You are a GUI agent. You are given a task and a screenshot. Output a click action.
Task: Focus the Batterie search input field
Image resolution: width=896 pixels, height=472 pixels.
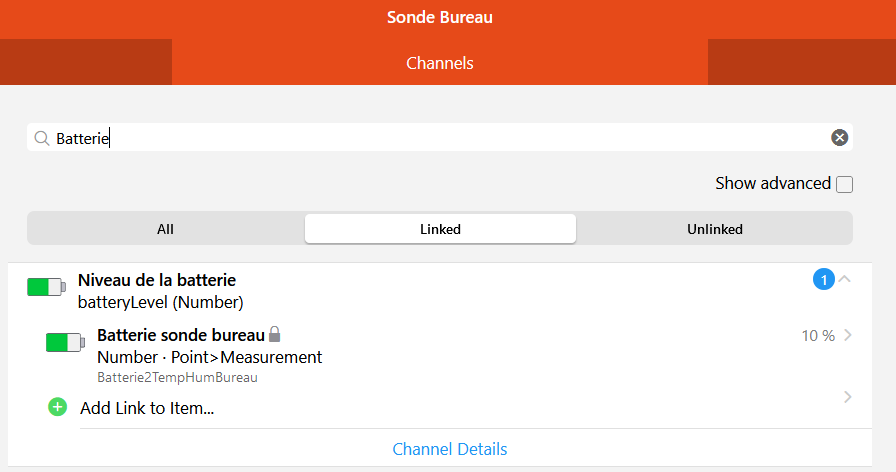pyautogui.click(x=440, y=138)
